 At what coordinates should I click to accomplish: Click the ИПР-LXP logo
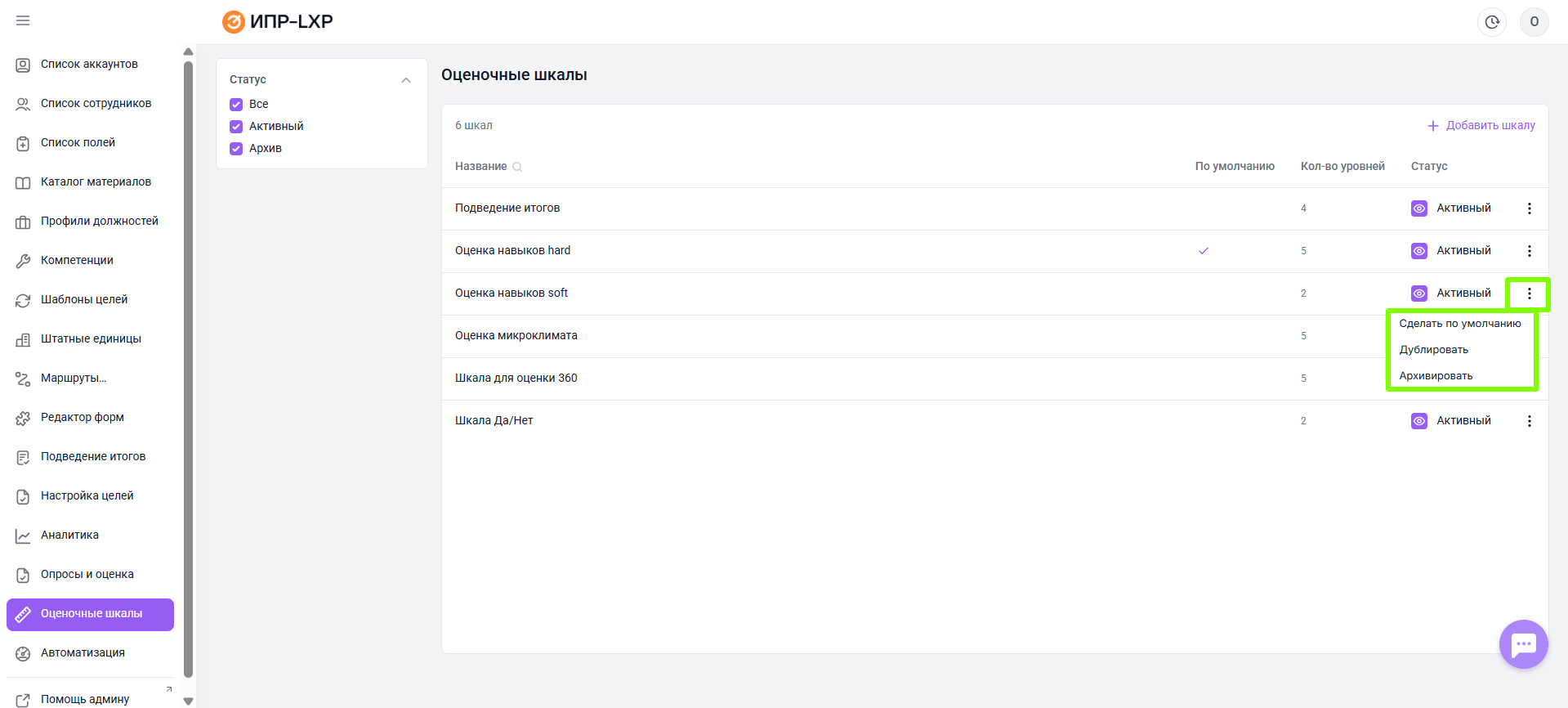[278, 21]
